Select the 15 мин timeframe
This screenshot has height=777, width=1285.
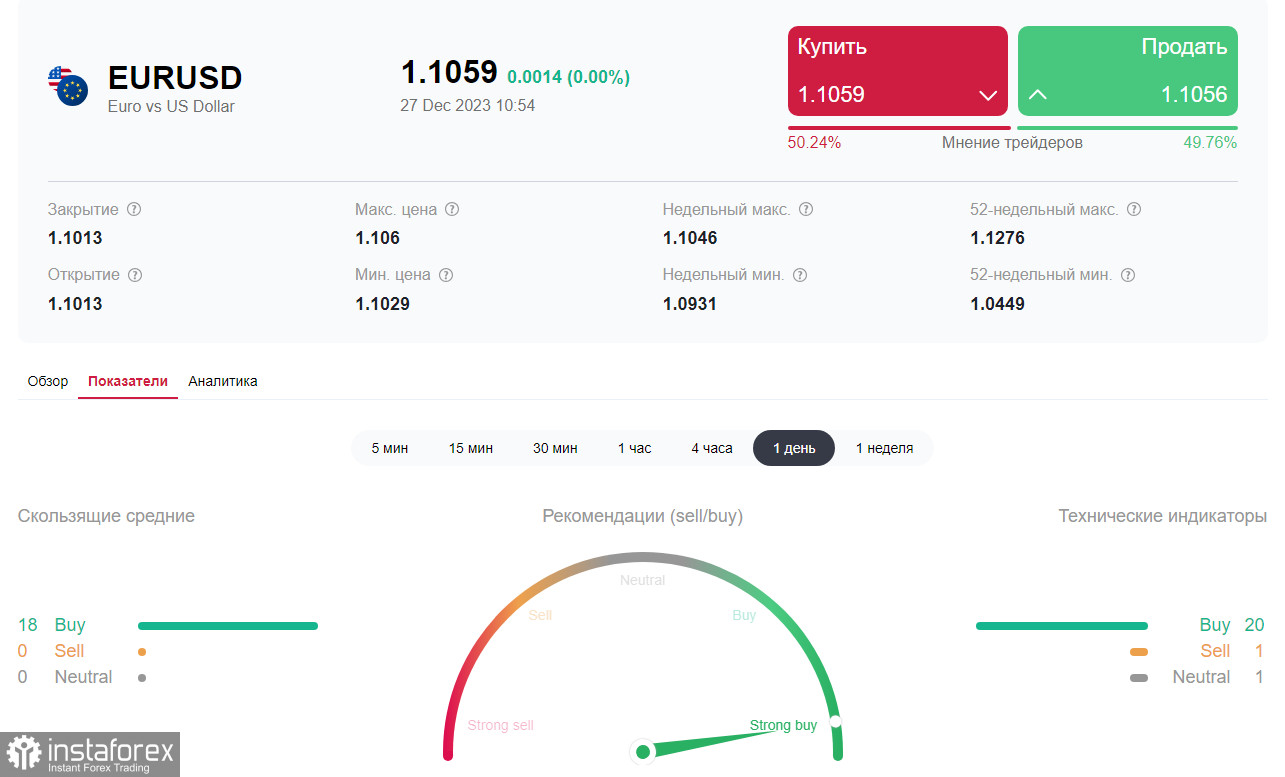click(471, 448)
